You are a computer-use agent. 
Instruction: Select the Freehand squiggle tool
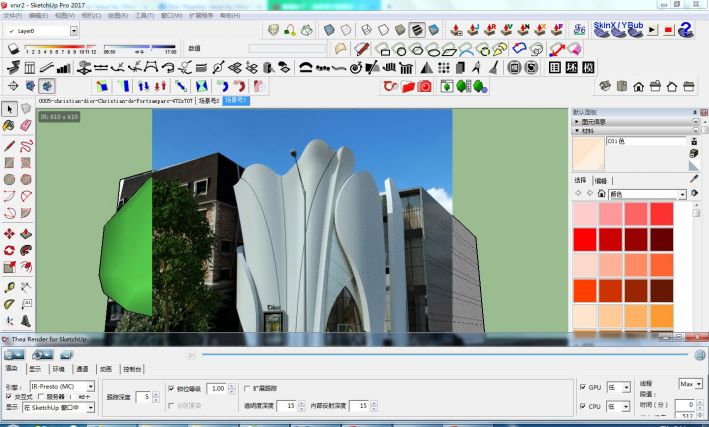pyautogui.click(x=26, y=146)
